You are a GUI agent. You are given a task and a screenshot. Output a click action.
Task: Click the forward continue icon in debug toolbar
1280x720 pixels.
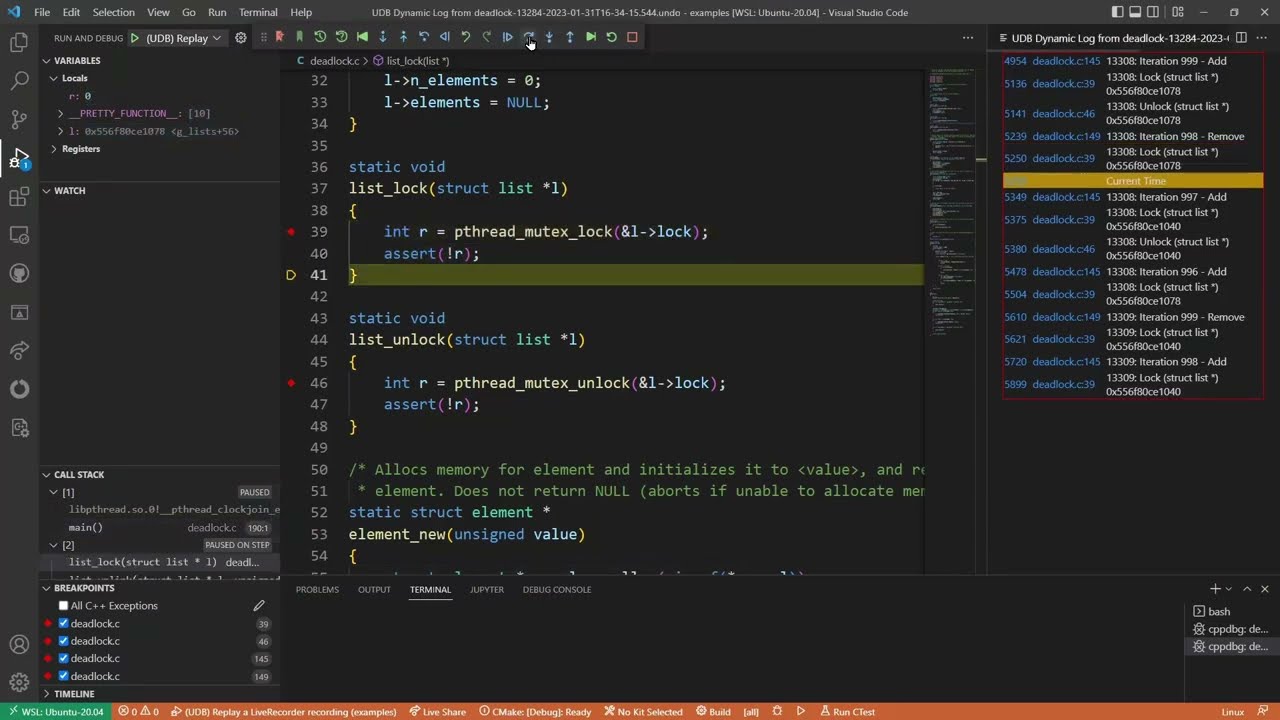click(508, 37)
